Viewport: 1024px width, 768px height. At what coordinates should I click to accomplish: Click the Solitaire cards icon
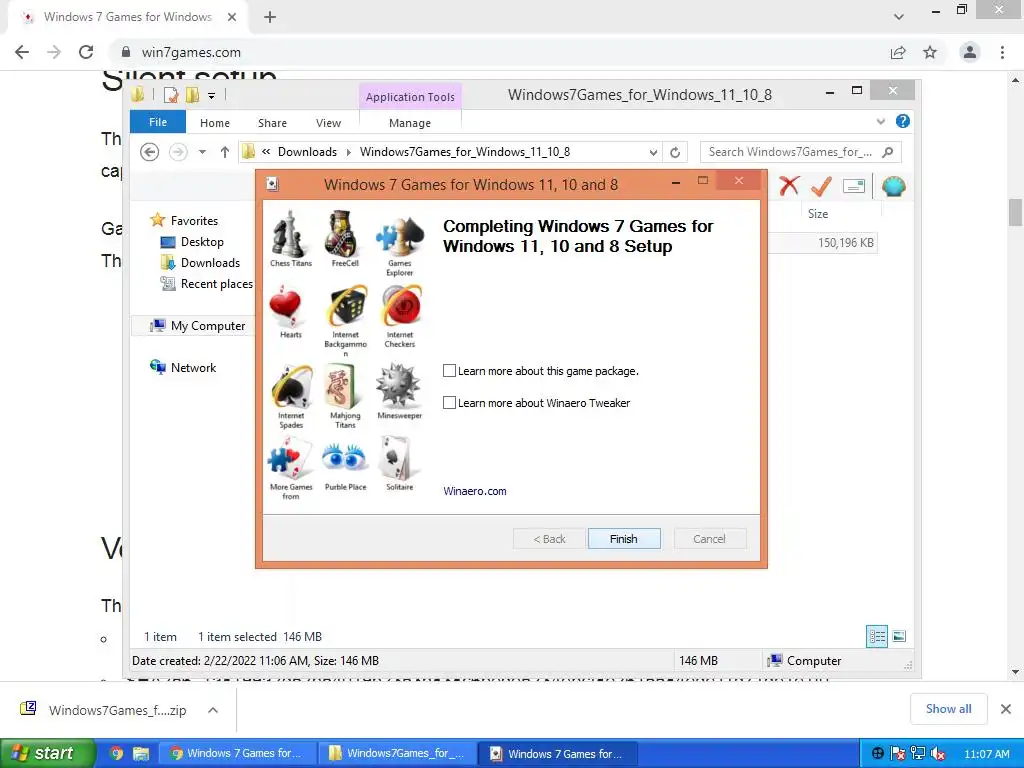pos(398,458)
